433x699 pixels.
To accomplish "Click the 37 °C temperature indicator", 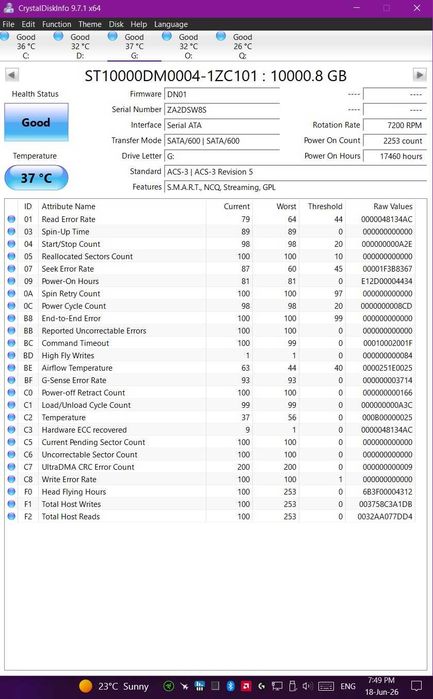I will 36,178.
